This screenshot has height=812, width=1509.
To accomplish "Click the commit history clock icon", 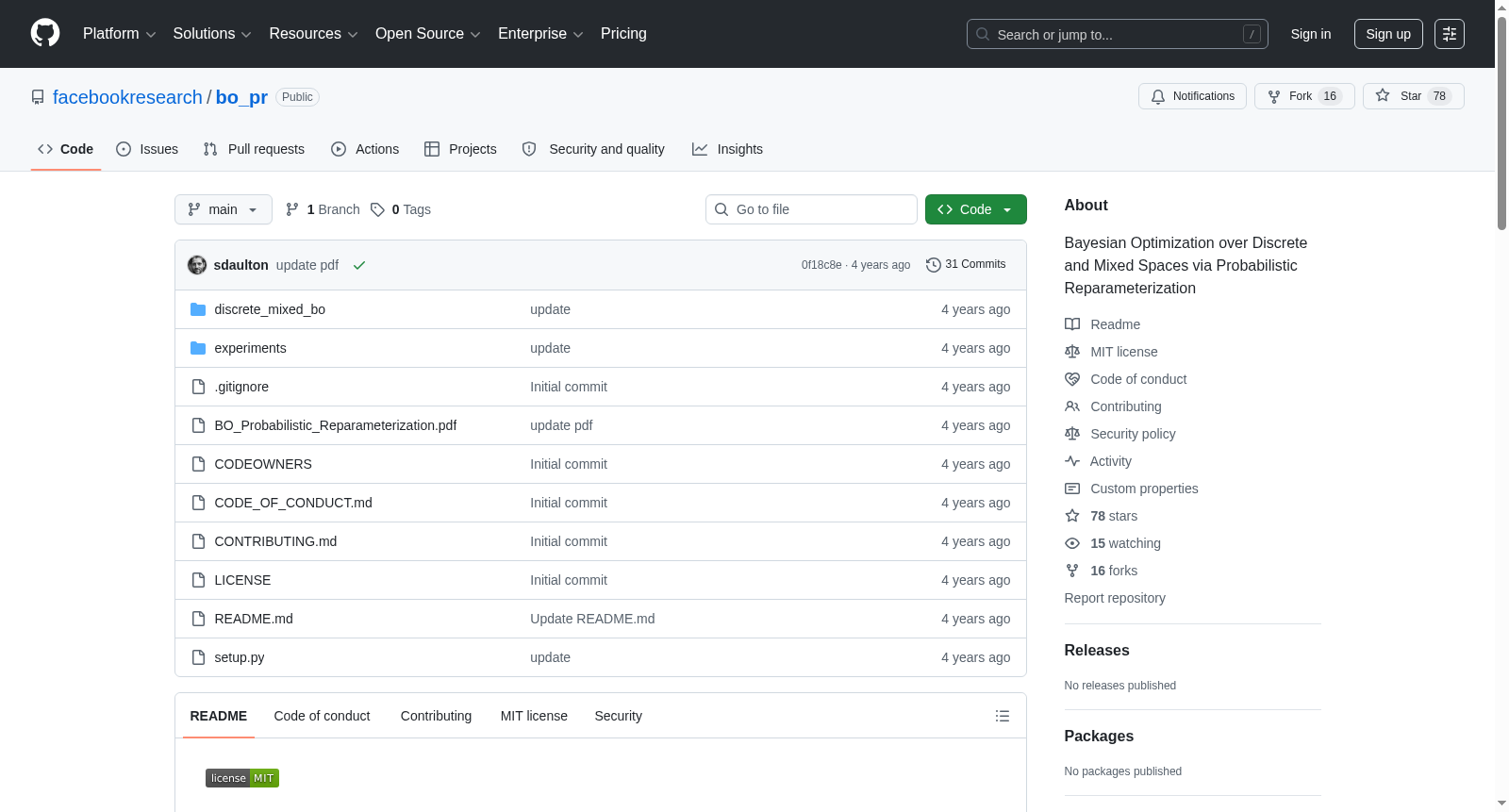I will [x=934, y=265].
